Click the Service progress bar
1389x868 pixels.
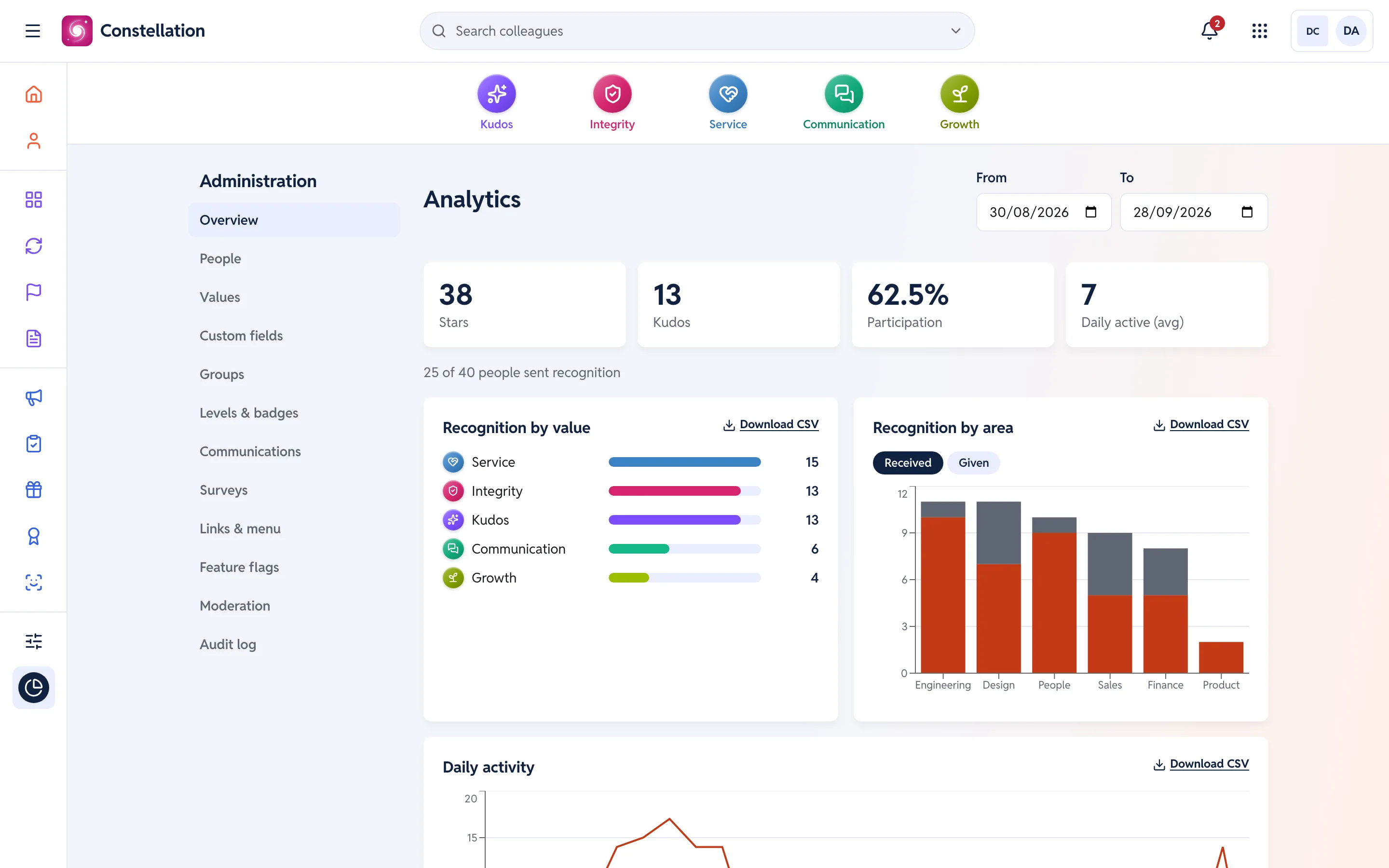(684, 462)
